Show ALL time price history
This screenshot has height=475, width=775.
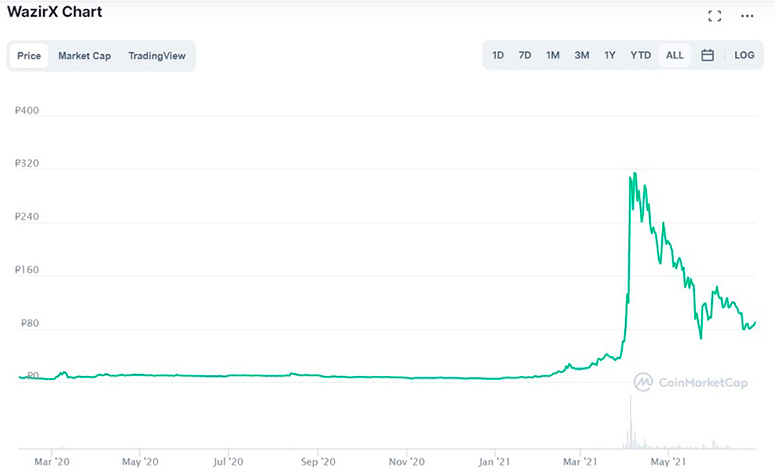pos(675,56)
